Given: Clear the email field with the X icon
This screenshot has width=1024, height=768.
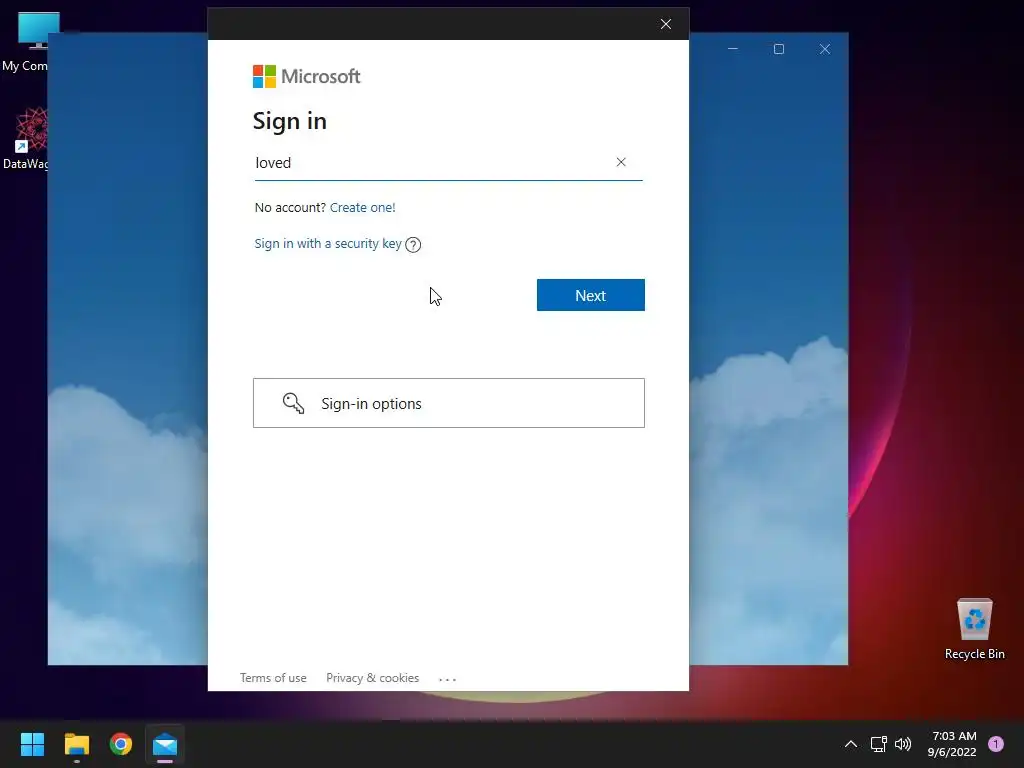Looking at the screenshot, I should point(621,162).
